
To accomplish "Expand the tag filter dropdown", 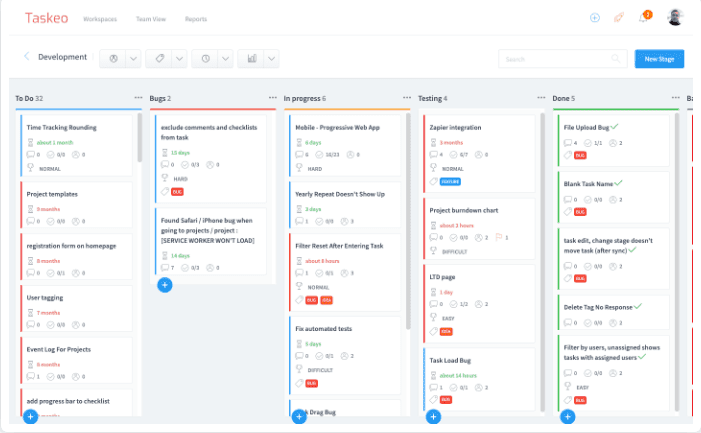I will (180, 58).
